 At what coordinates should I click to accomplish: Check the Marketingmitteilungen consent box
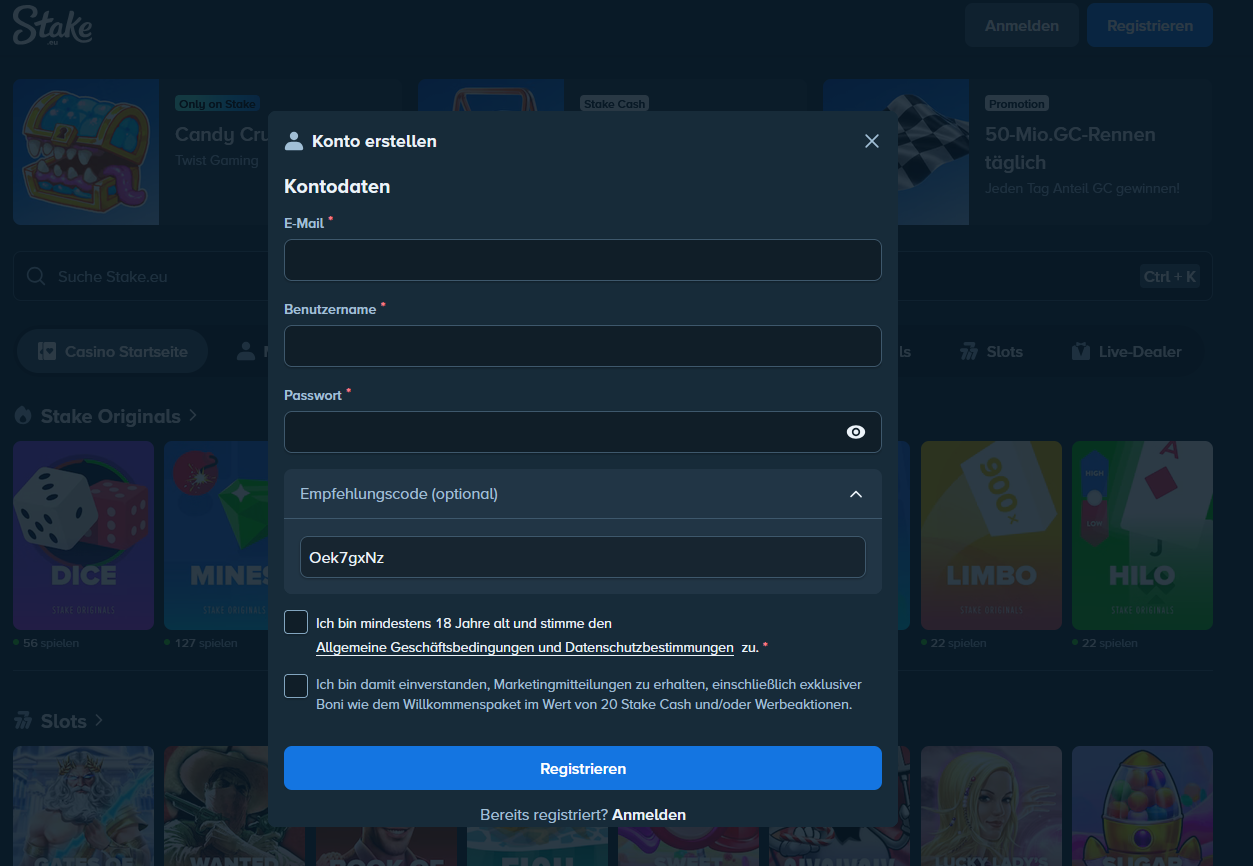296,686
